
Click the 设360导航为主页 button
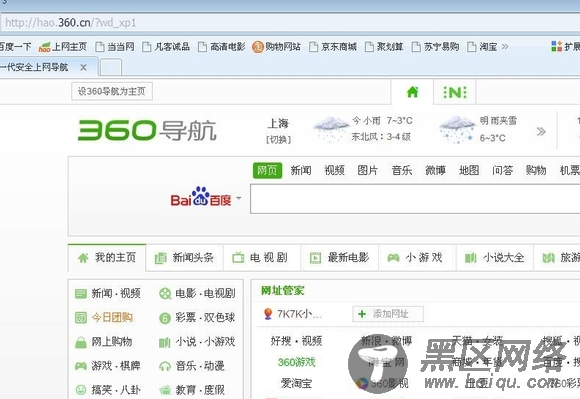(x=112, y=91)
